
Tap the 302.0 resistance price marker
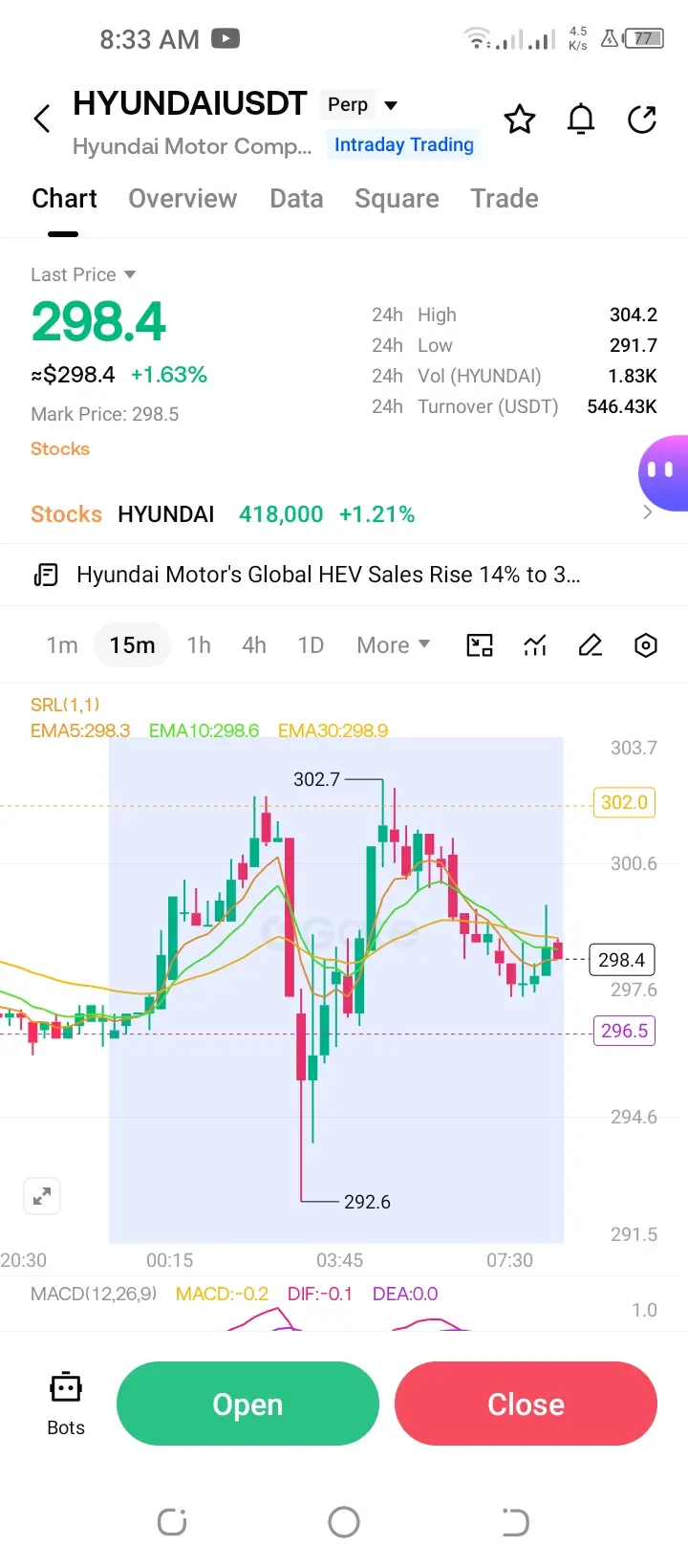pyautogui.click(x=624, y=802)
